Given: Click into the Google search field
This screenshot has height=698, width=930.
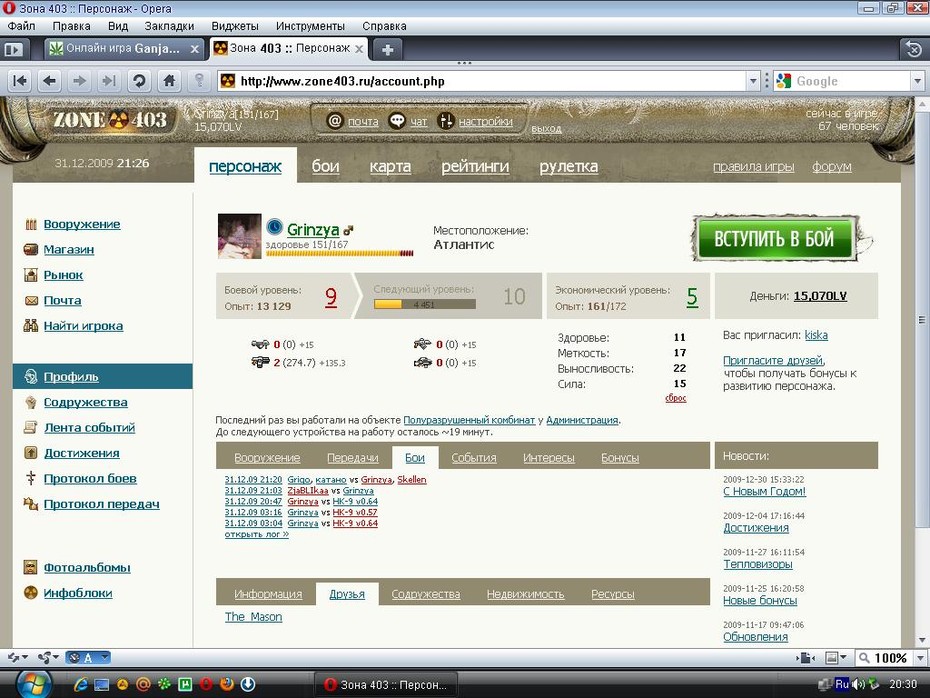Looking at the screenshot, I should tap(851, 81).
